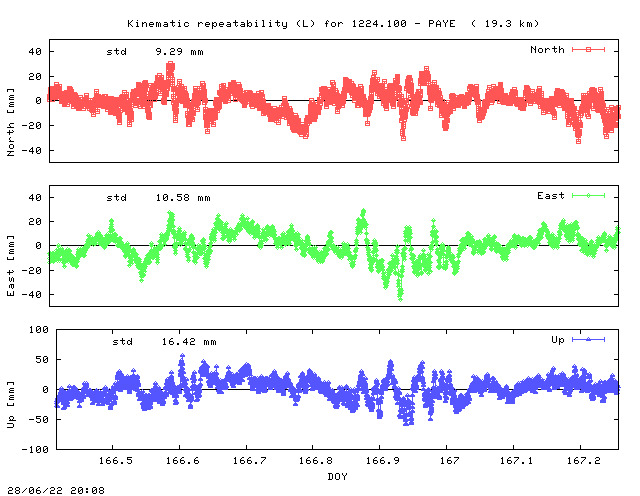The width and height of the screenshot is (640, 496).
Task: Click the '-50' tick on Up axis
Action: tap(39, 420)
